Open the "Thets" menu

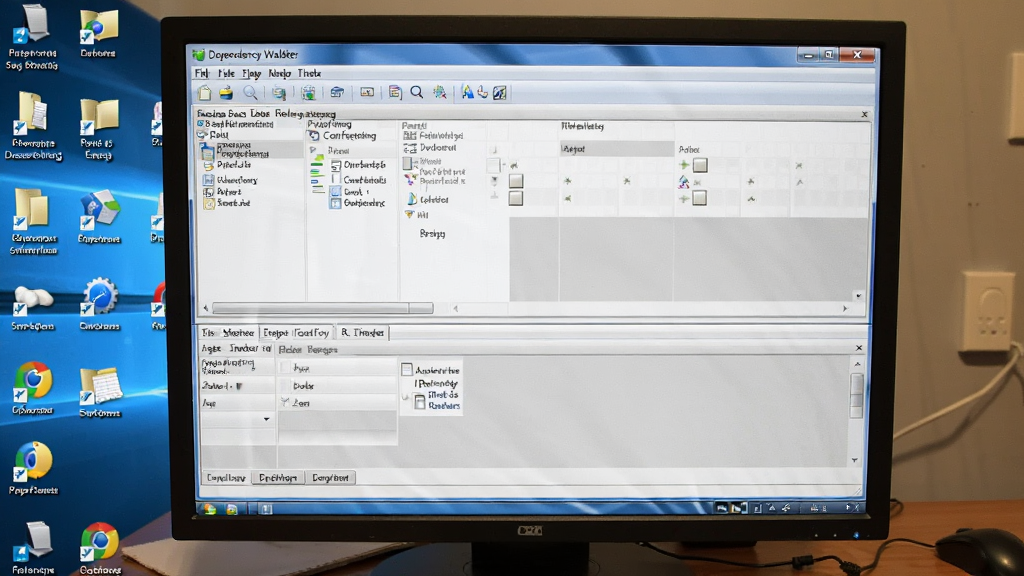point(309,74)
